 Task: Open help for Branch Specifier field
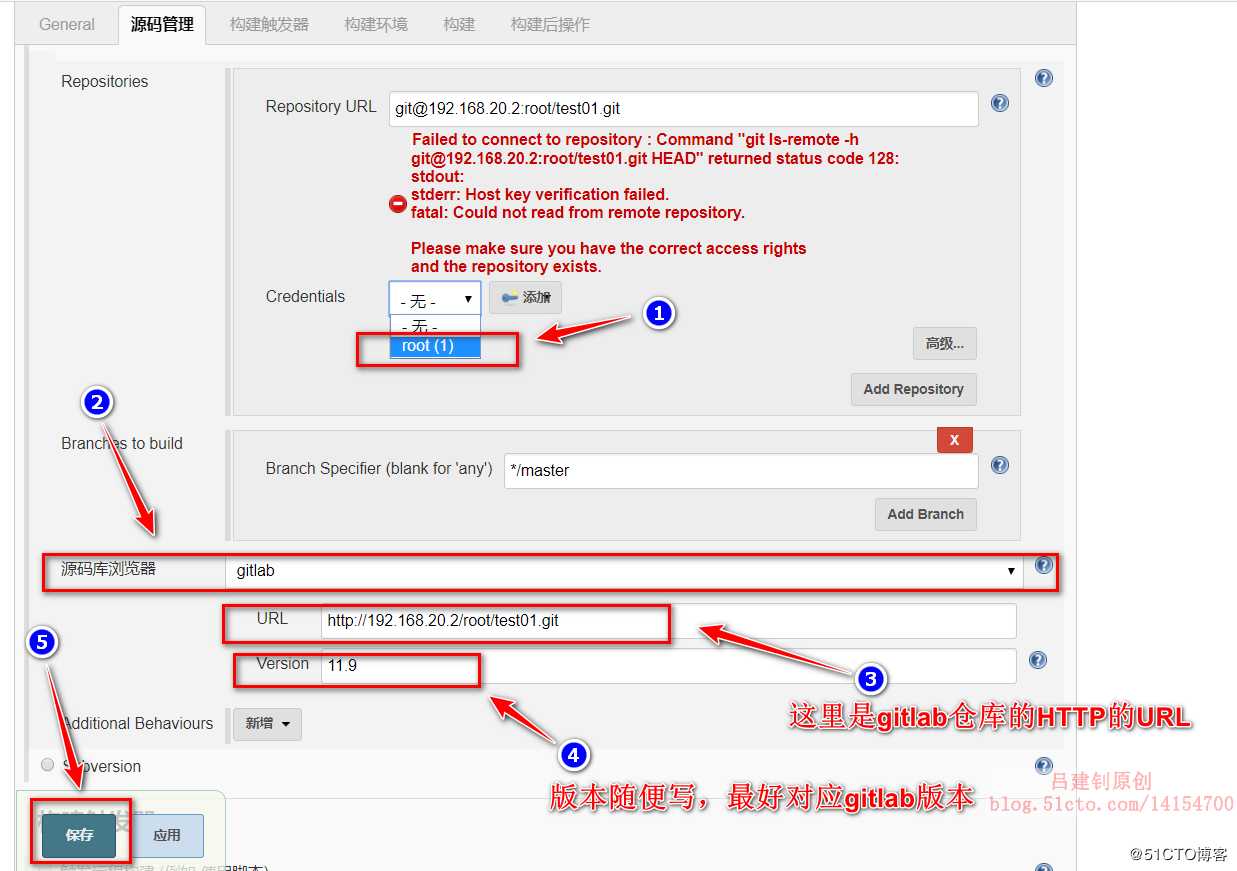(999, 465)
